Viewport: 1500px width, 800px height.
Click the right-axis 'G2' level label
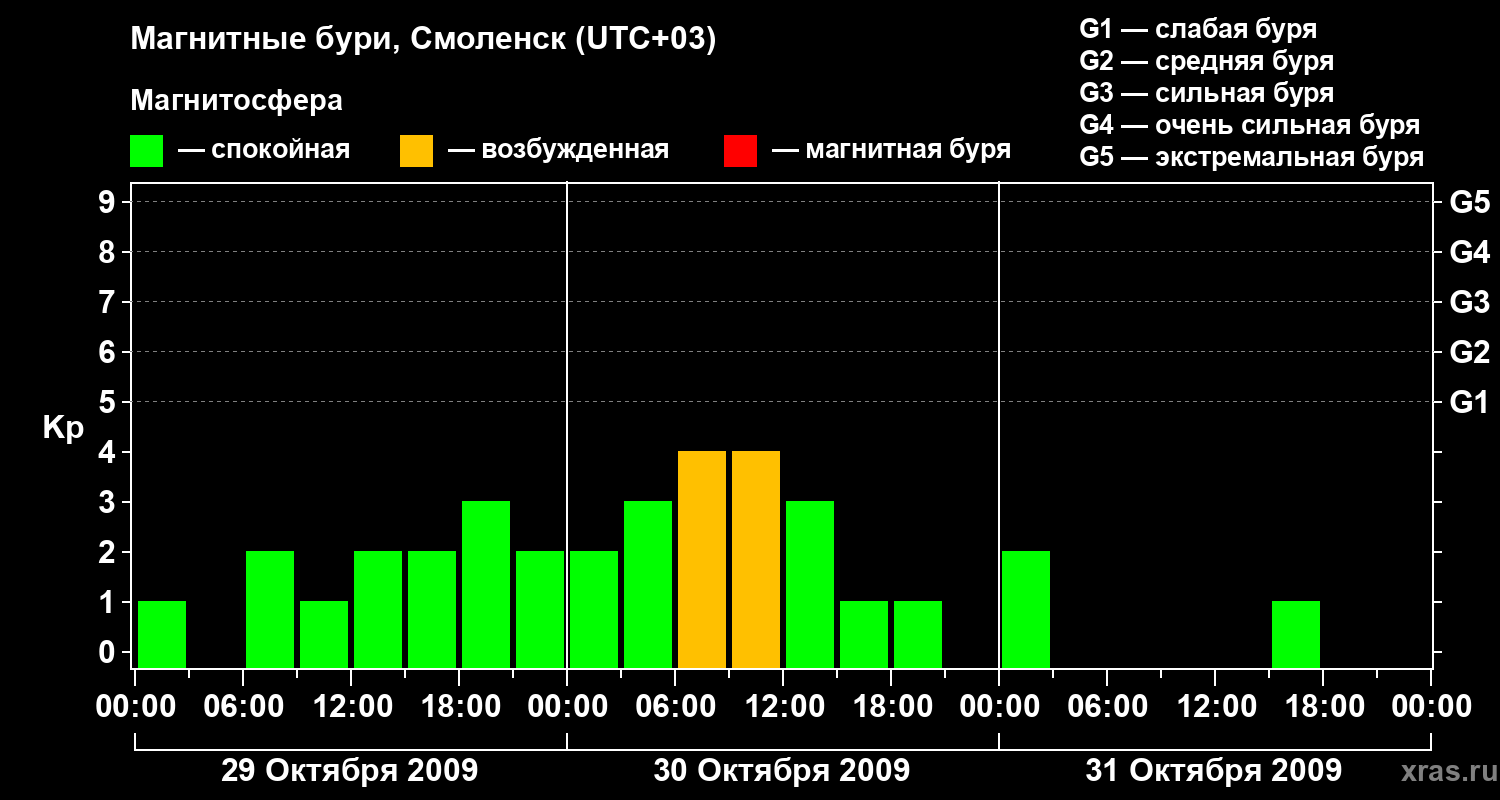click(1469, 352)
